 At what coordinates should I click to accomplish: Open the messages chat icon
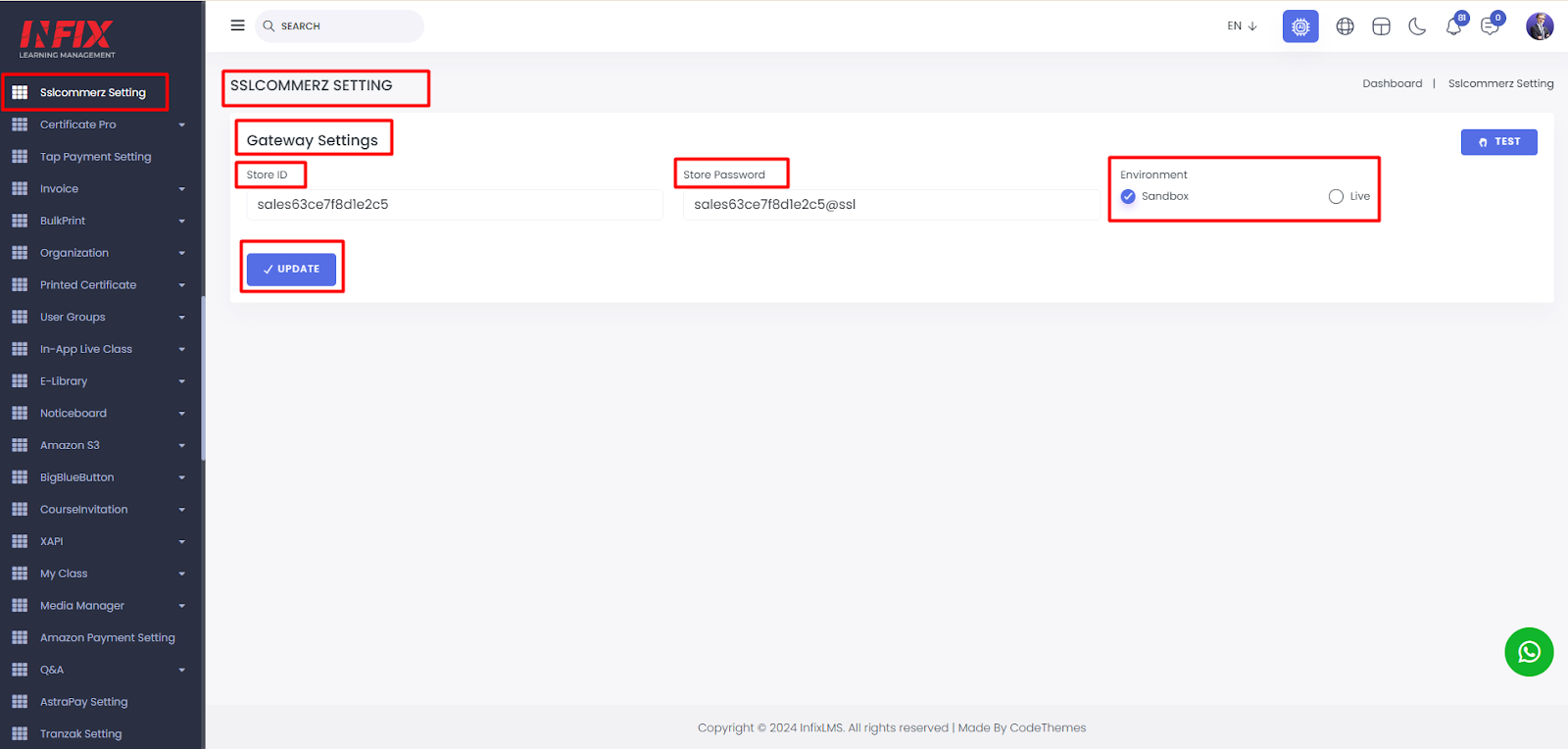point(1491,26)
